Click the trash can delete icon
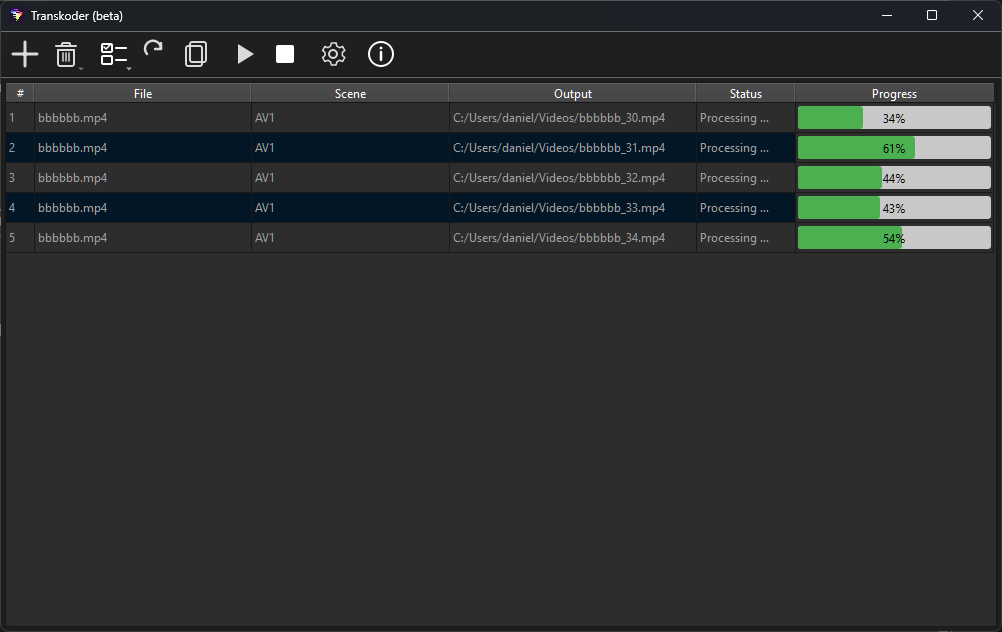The width and height of the screenshot is (1002, 632). [66, 55]
